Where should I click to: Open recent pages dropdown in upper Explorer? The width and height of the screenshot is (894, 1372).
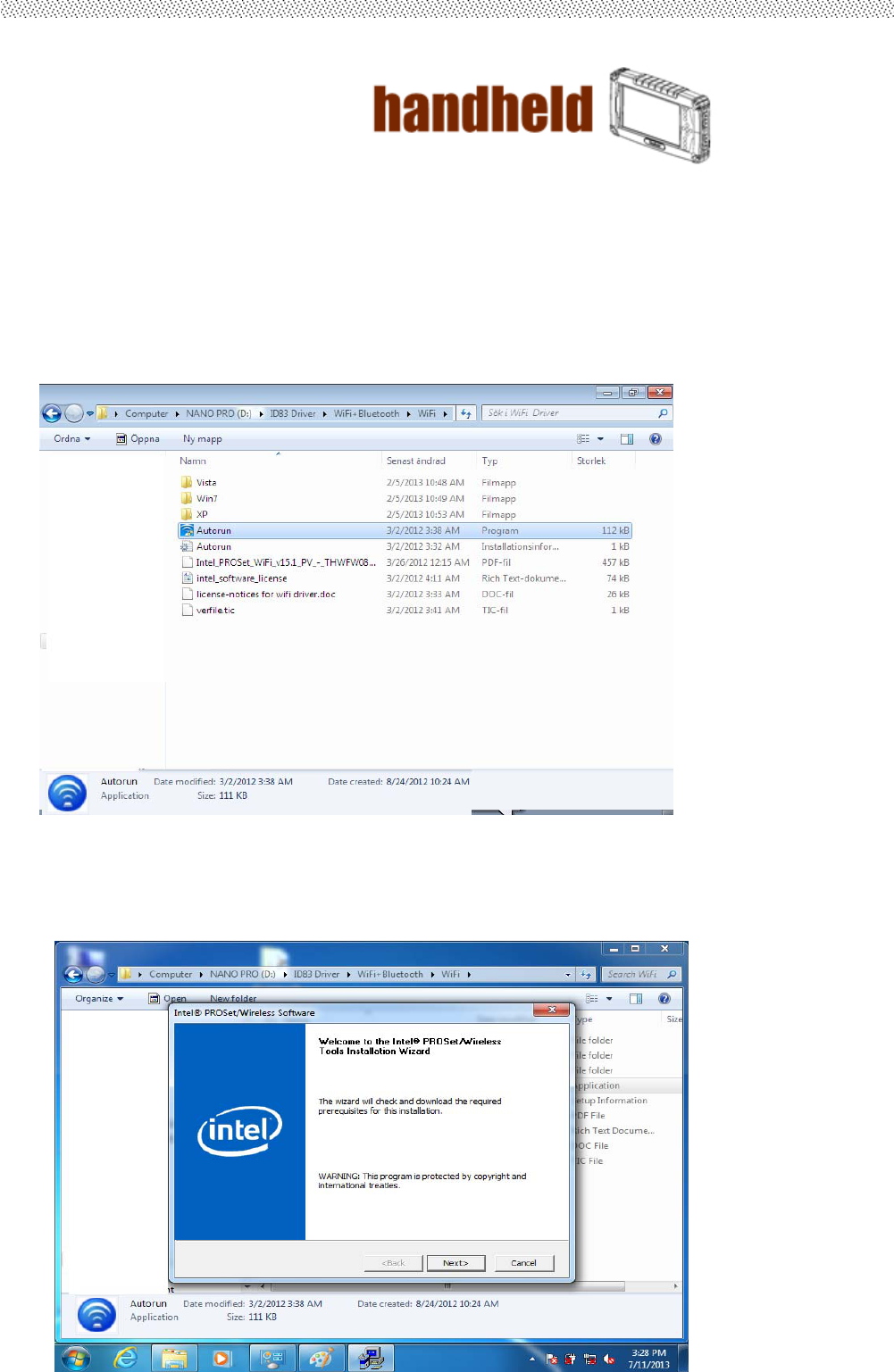90,413
